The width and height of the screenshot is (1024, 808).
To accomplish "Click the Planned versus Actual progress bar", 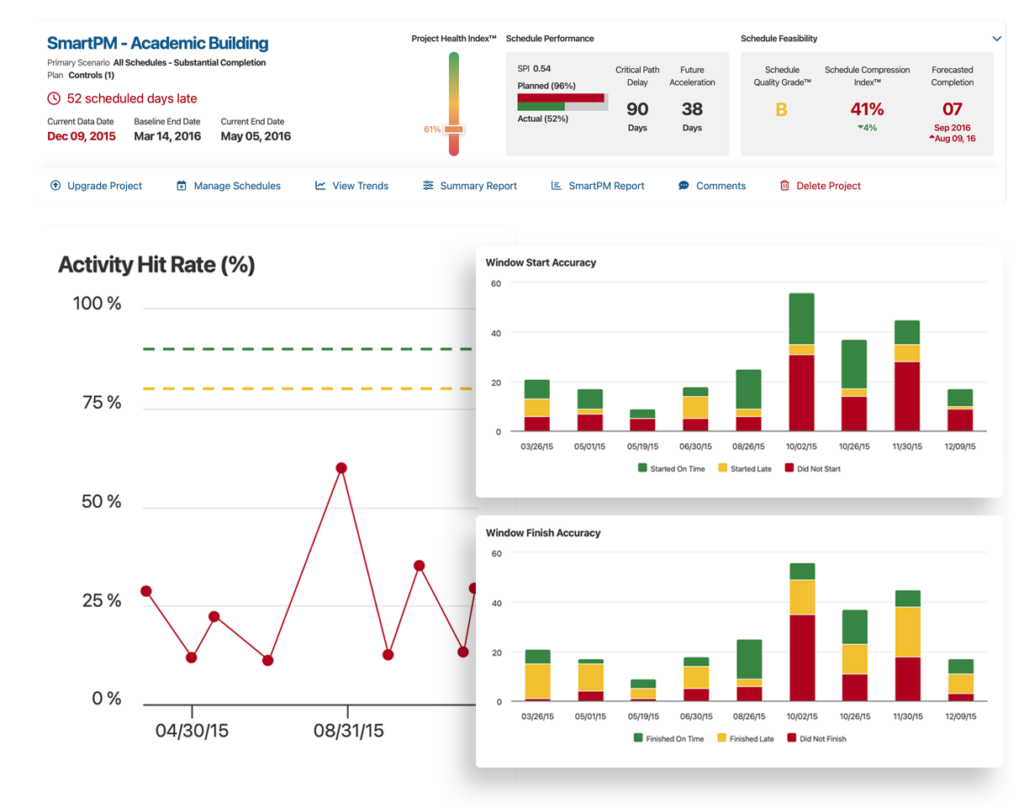I will tap(562, 102).
